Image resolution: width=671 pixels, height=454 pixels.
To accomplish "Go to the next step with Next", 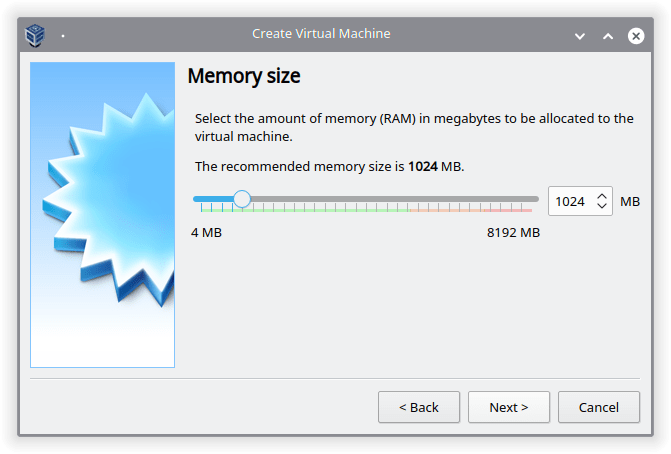I will (508, 407).
